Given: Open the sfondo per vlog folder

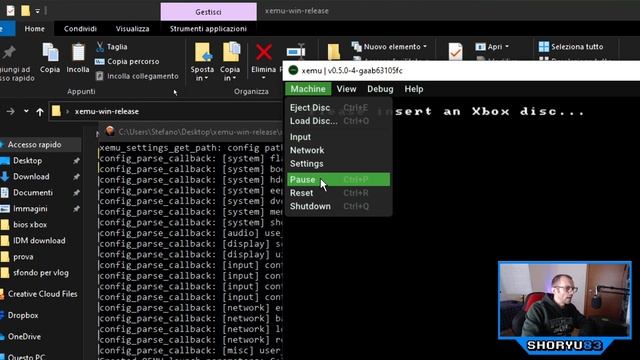Looking at the screenshot, I should tap(40, 273).
